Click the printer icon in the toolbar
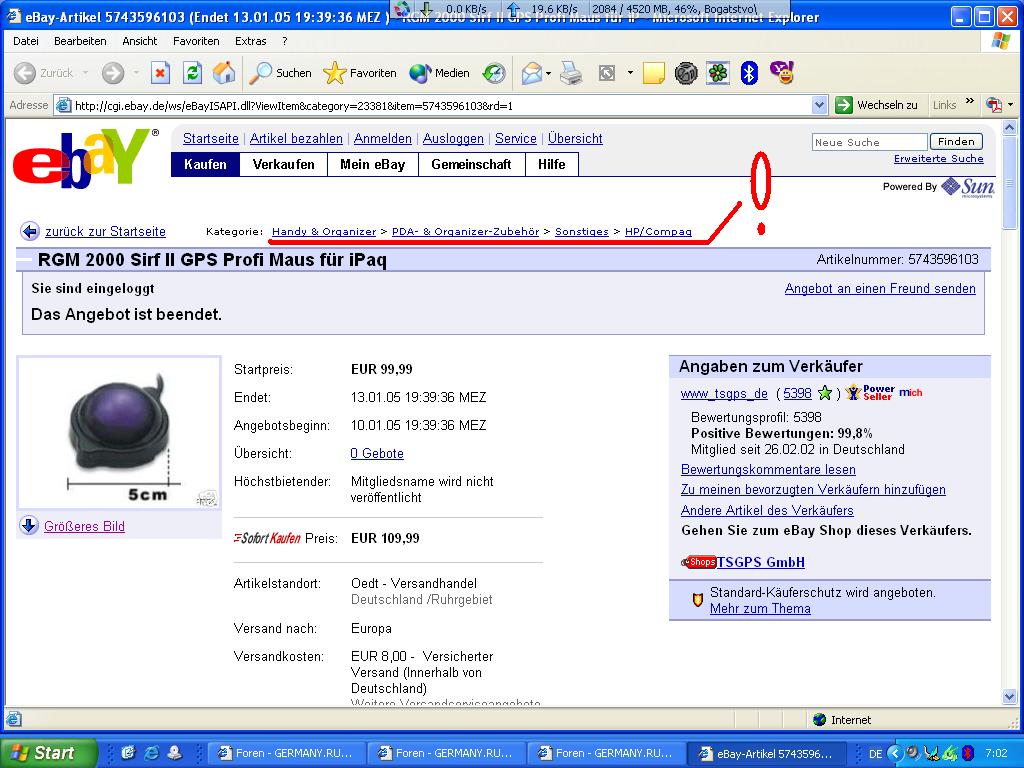 point(571,73)
